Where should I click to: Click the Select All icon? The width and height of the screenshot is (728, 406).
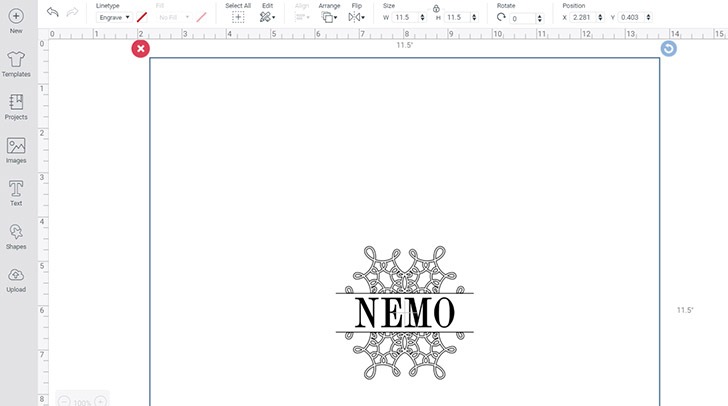[238, 18]
